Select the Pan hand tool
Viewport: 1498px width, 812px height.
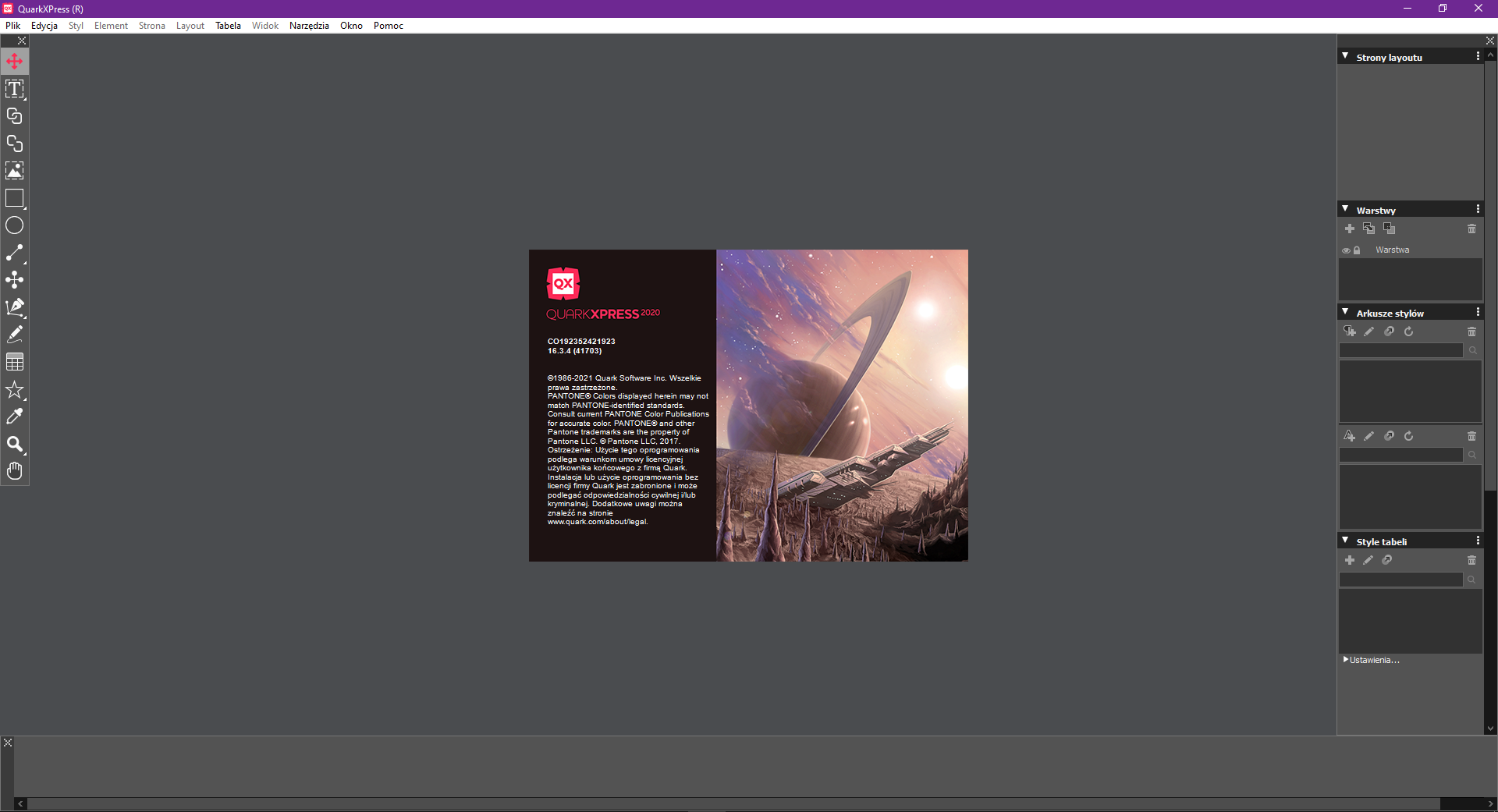(15, 471)
